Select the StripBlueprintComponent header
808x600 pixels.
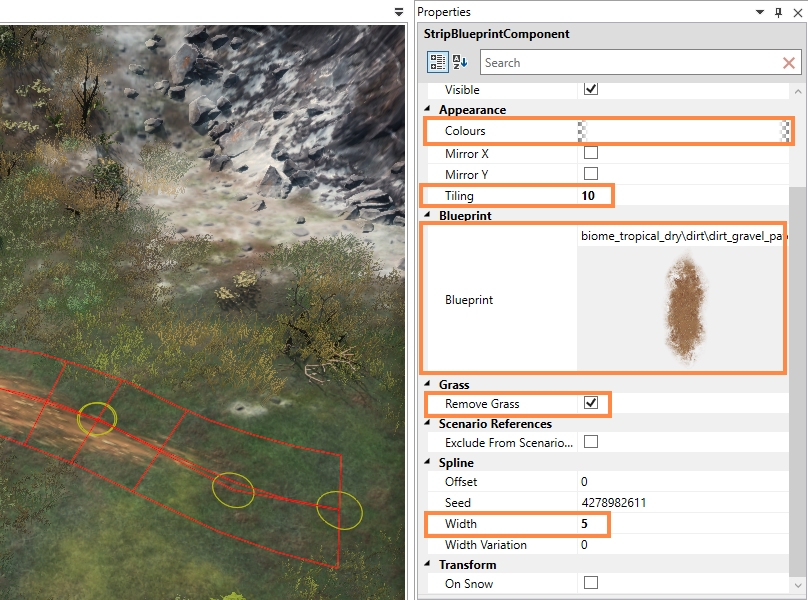(x=496, y=34)
